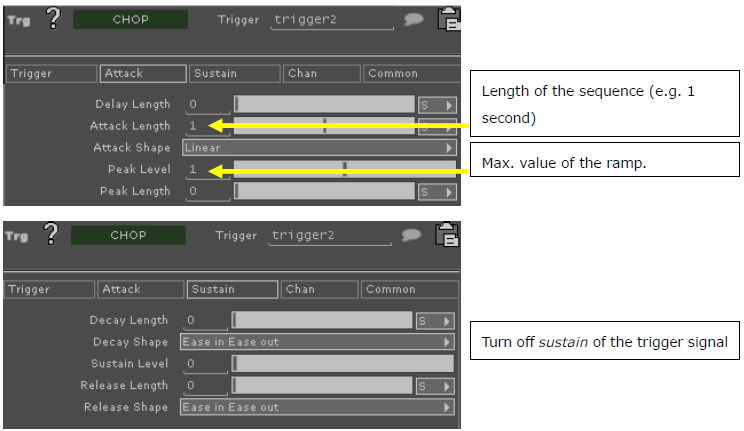The width and height of the screenshot is (744, 431).
Task: Open the comment bubble in upper panel
Action: click(414, 19)
